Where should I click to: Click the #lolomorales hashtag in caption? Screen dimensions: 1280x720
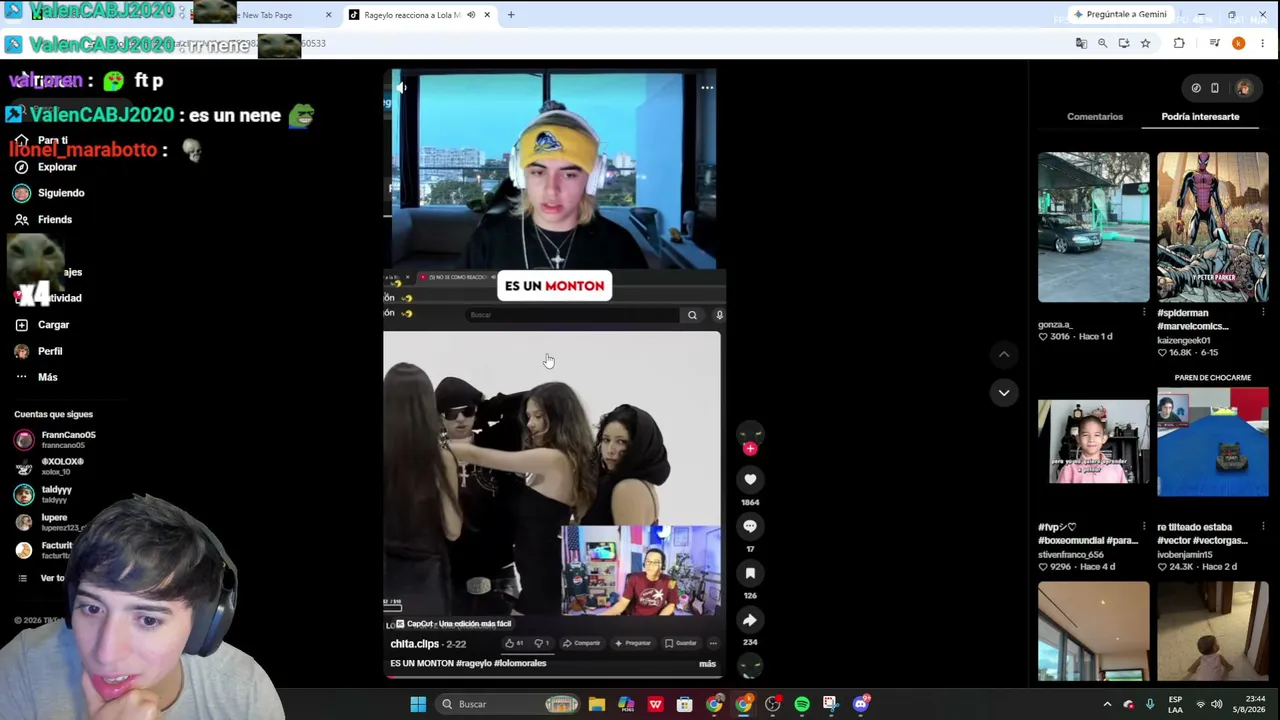tap(520, 664)
